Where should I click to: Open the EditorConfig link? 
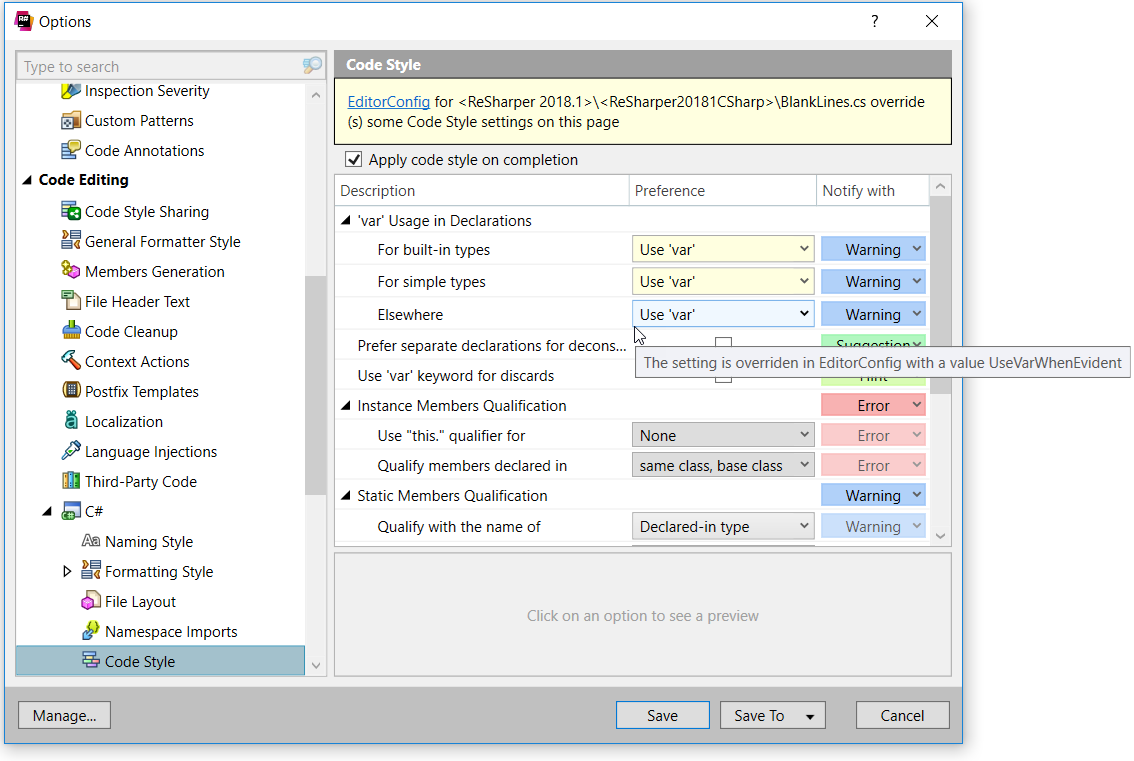click(x=388, y=102)
